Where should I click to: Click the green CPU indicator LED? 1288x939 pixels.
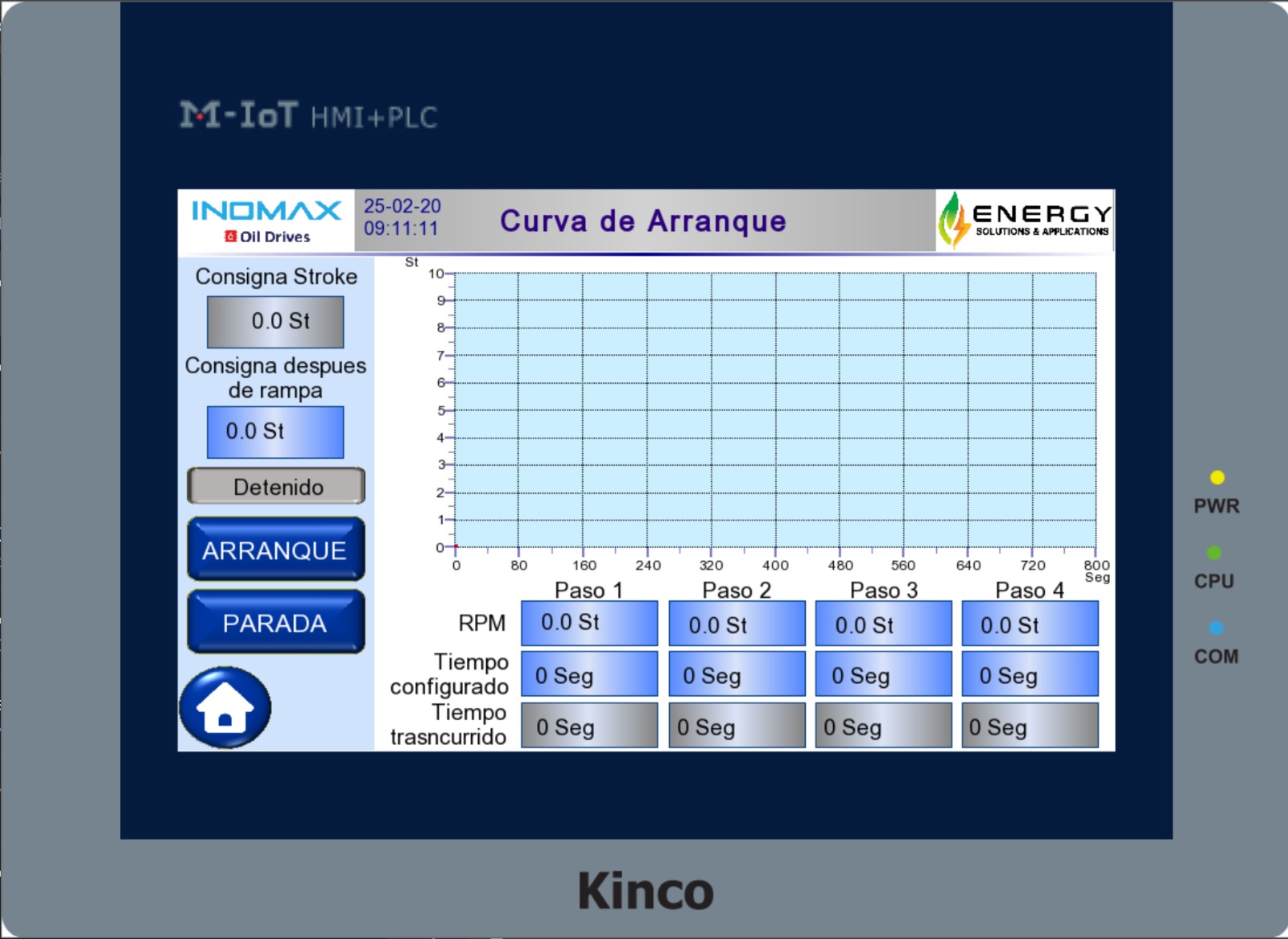1214,553
